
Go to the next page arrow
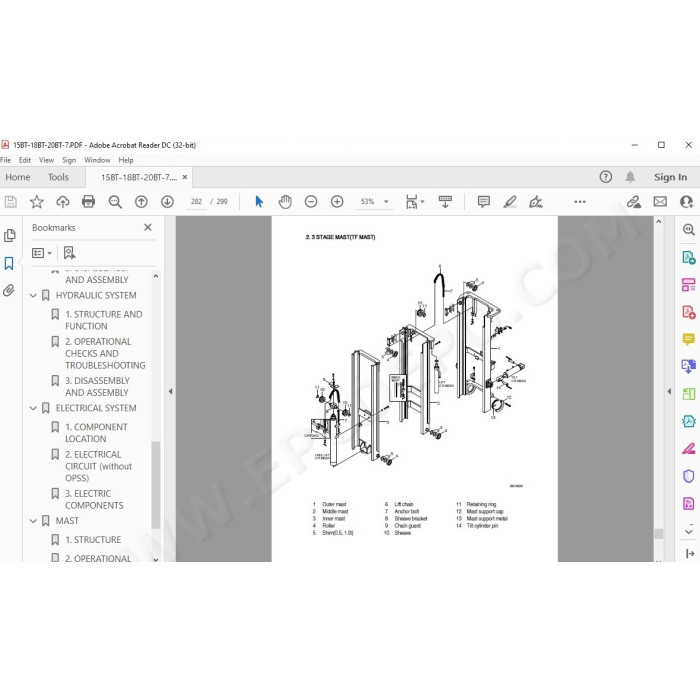(x=167, y=202)
